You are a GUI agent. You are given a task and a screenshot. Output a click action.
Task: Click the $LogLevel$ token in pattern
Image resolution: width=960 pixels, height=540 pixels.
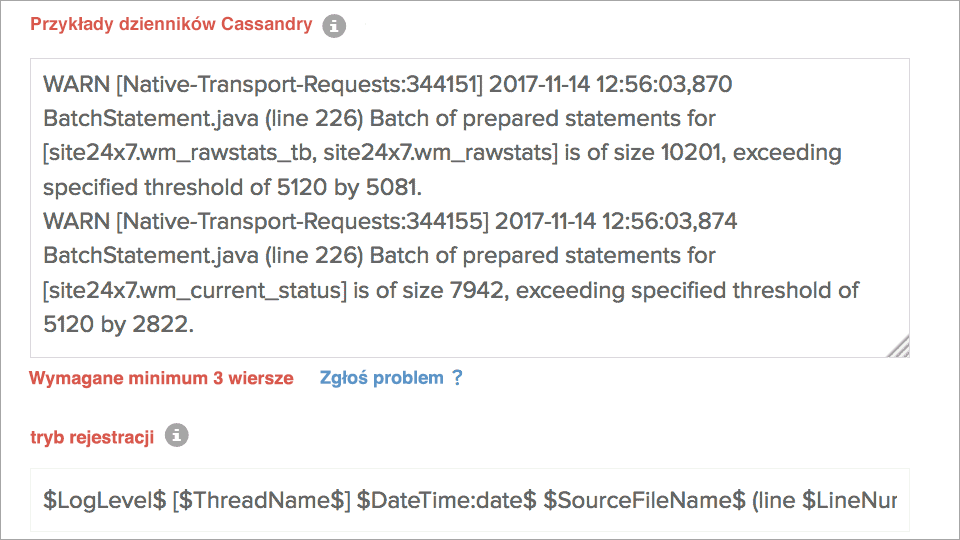(104, 499)
